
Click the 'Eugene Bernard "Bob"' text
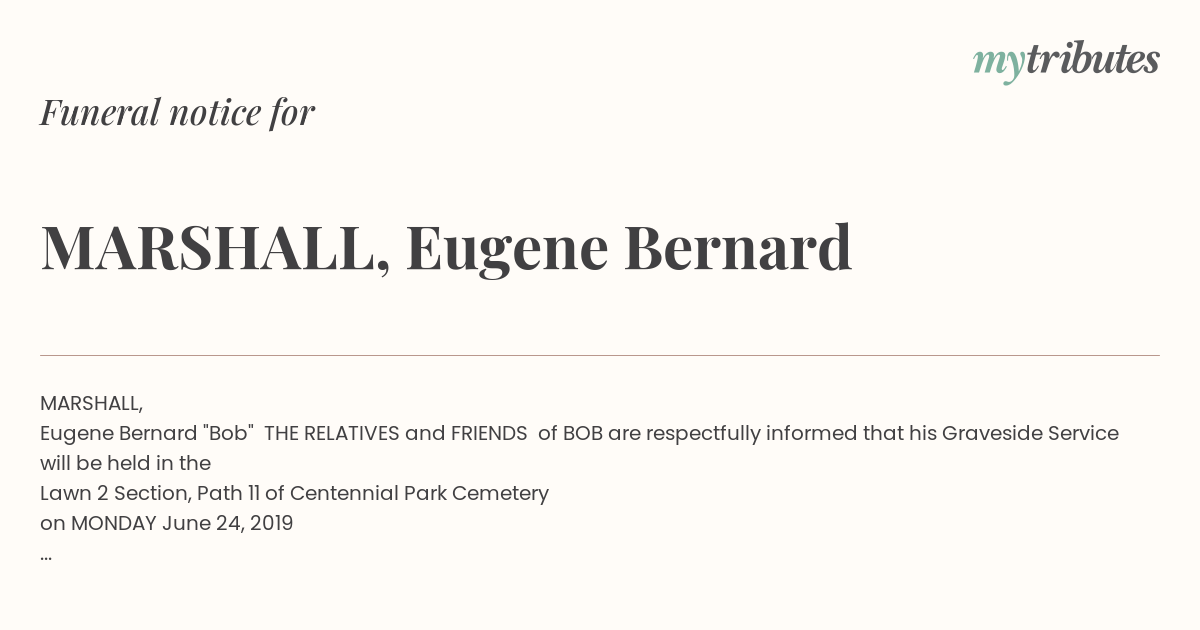tap(146, 433)
